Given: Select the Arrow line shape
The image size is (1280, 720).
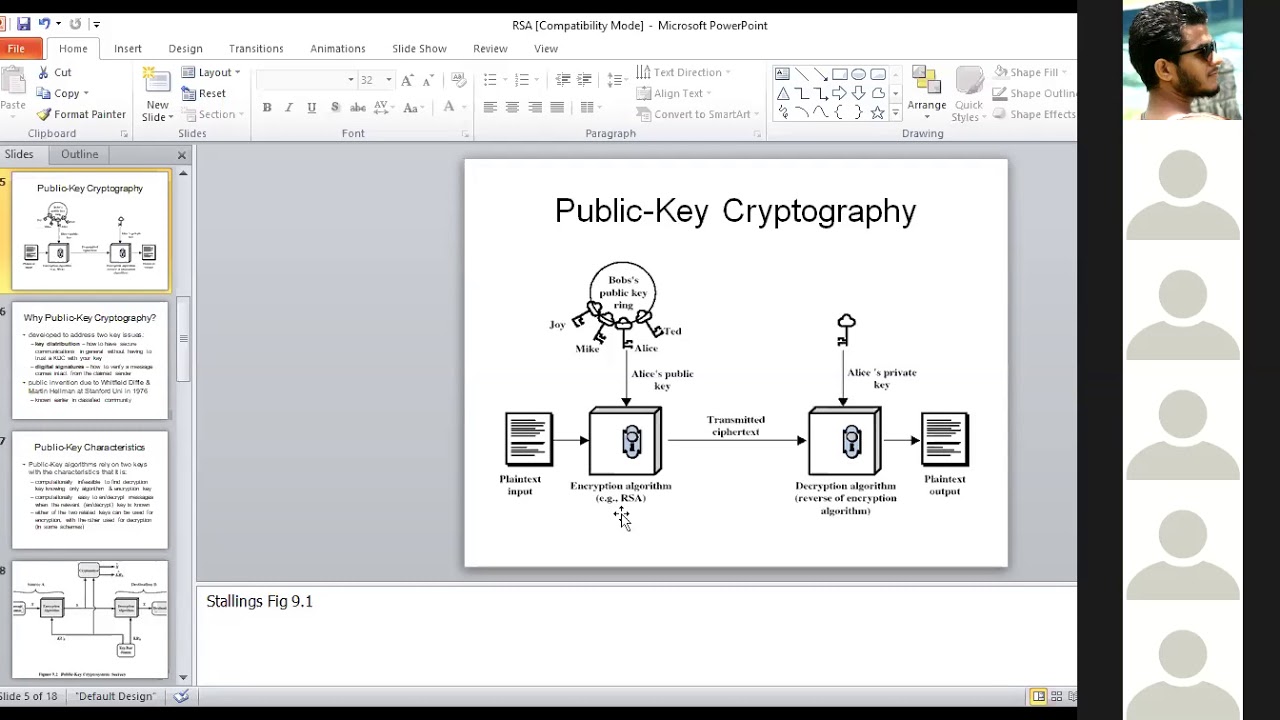Looking at the screenshot, I should [821, 74].
